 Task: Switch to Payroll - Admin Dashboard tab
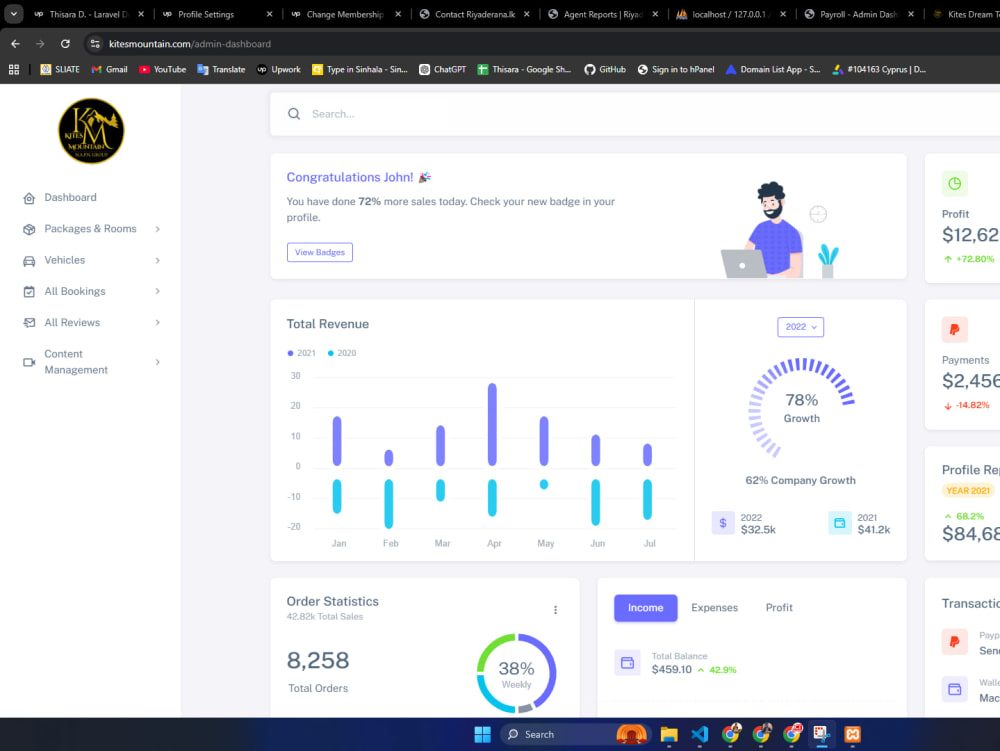click(x=858, y=14)
